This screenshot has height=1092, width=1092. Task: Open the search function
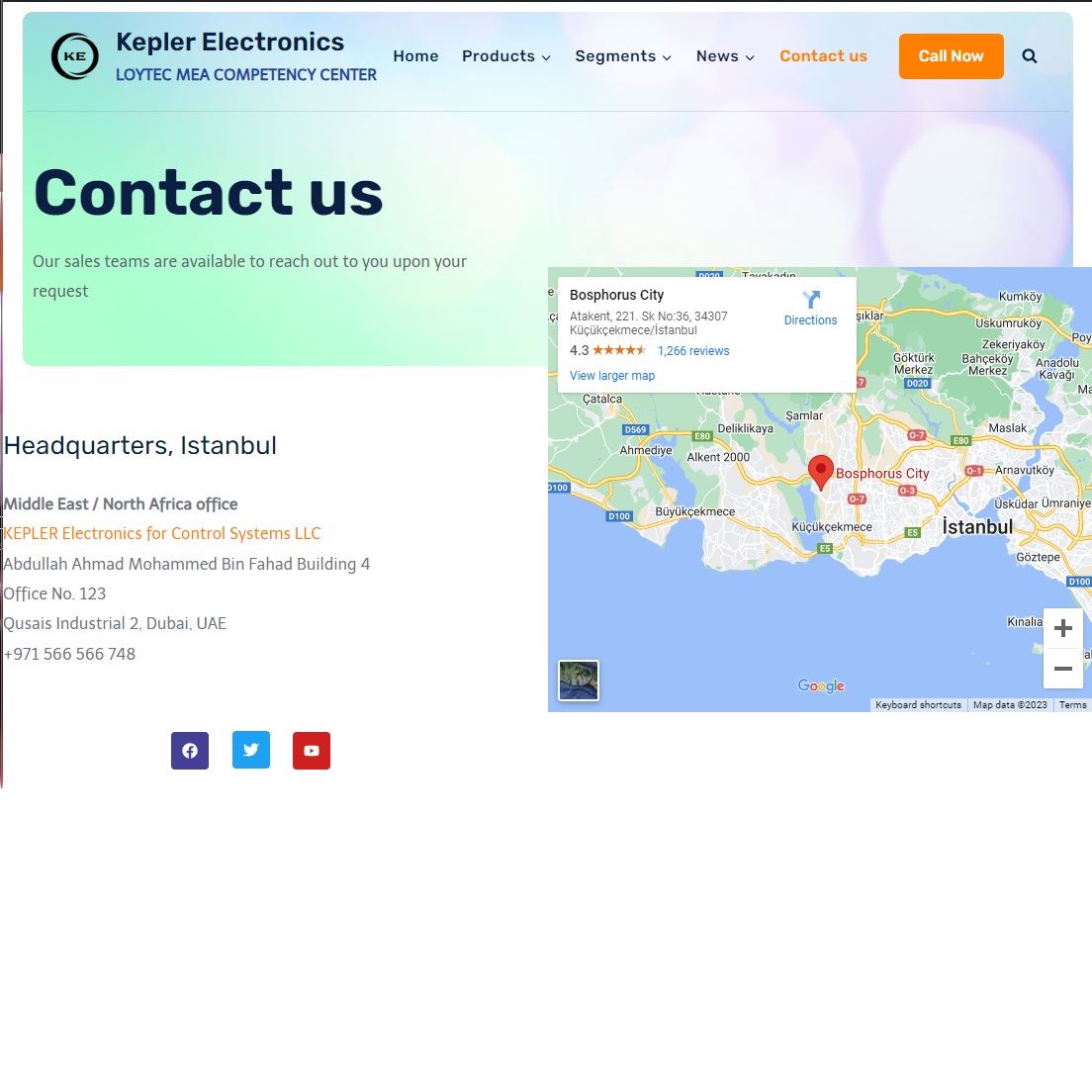pyautogui.click(x=1030, y=56)
